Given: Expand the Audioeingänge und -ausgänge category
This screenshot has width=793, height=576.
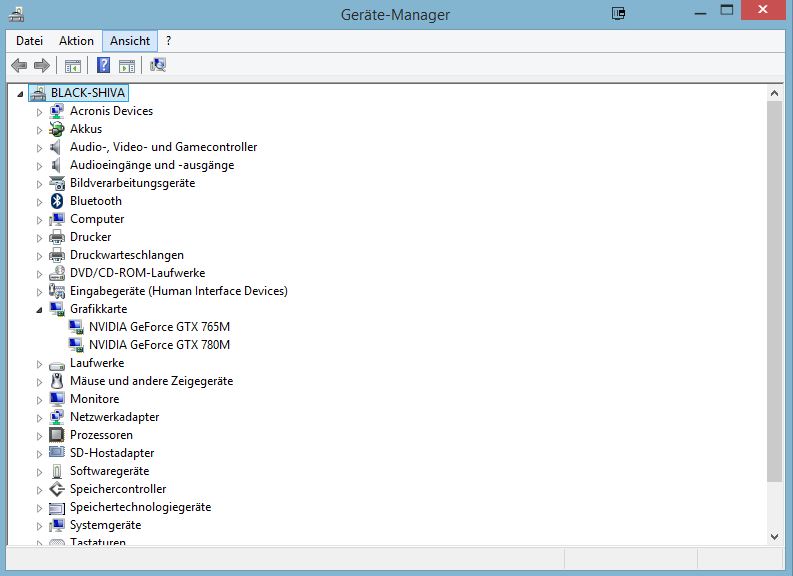Looking at the screenshot, I should 39,166.
